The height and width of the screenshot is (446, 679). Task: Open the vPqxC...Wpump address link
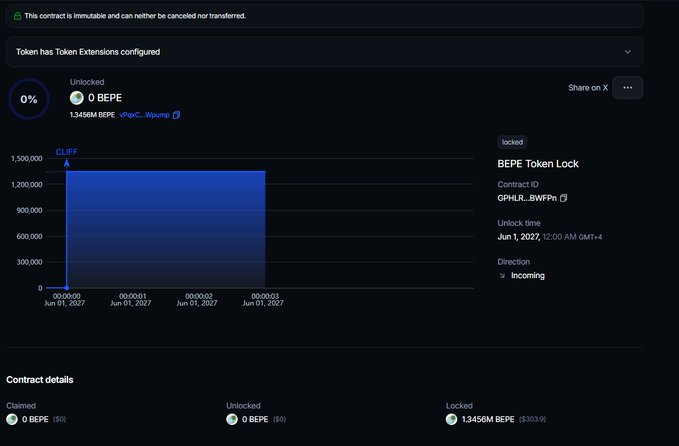144,115
